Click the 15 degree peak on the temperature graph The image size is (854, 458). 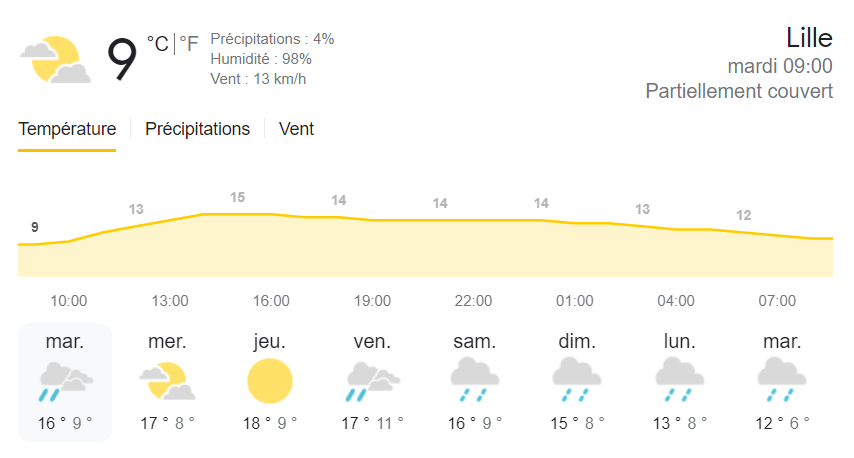coord(237,197)
